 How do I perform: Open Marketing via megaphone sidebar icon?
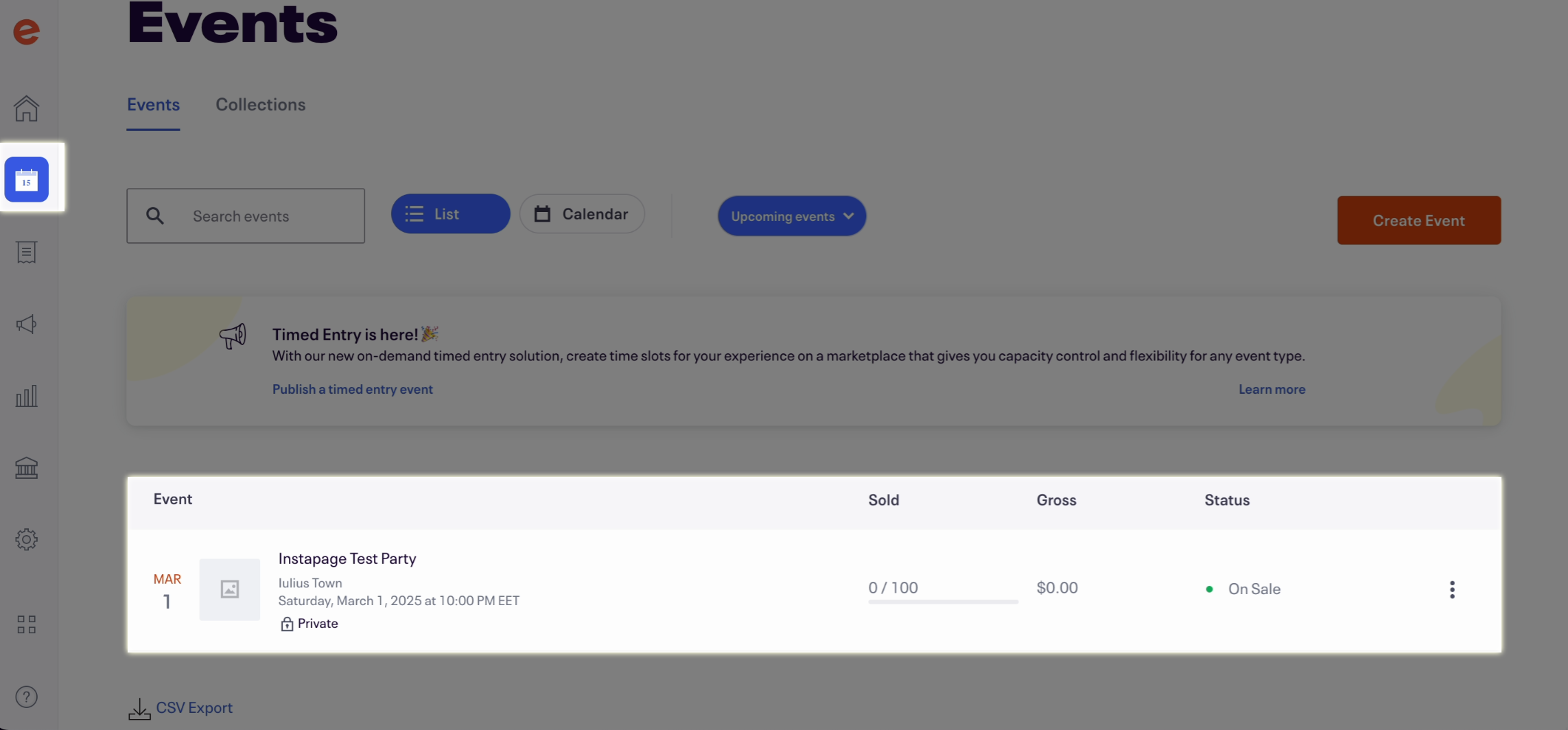tap(26, 325)
